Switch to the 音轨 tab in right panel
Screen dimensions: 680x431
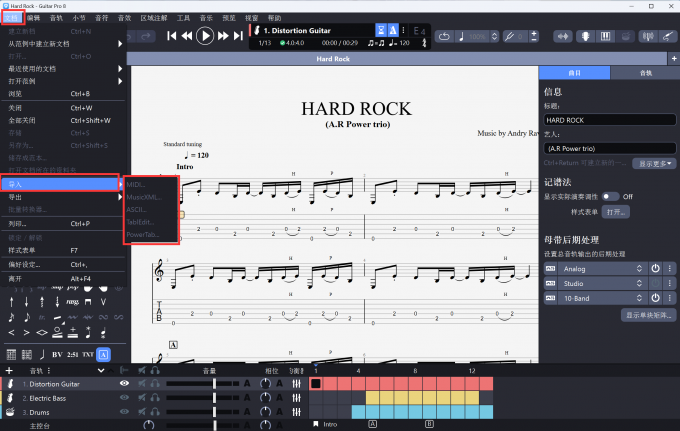645,74
